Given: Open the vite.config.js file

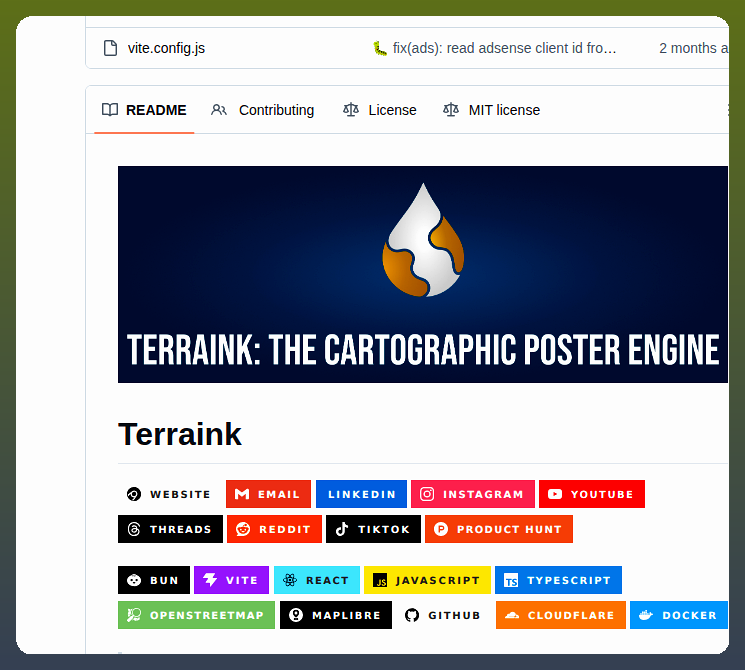Looking at the screenshot, I should coord(166,48).
